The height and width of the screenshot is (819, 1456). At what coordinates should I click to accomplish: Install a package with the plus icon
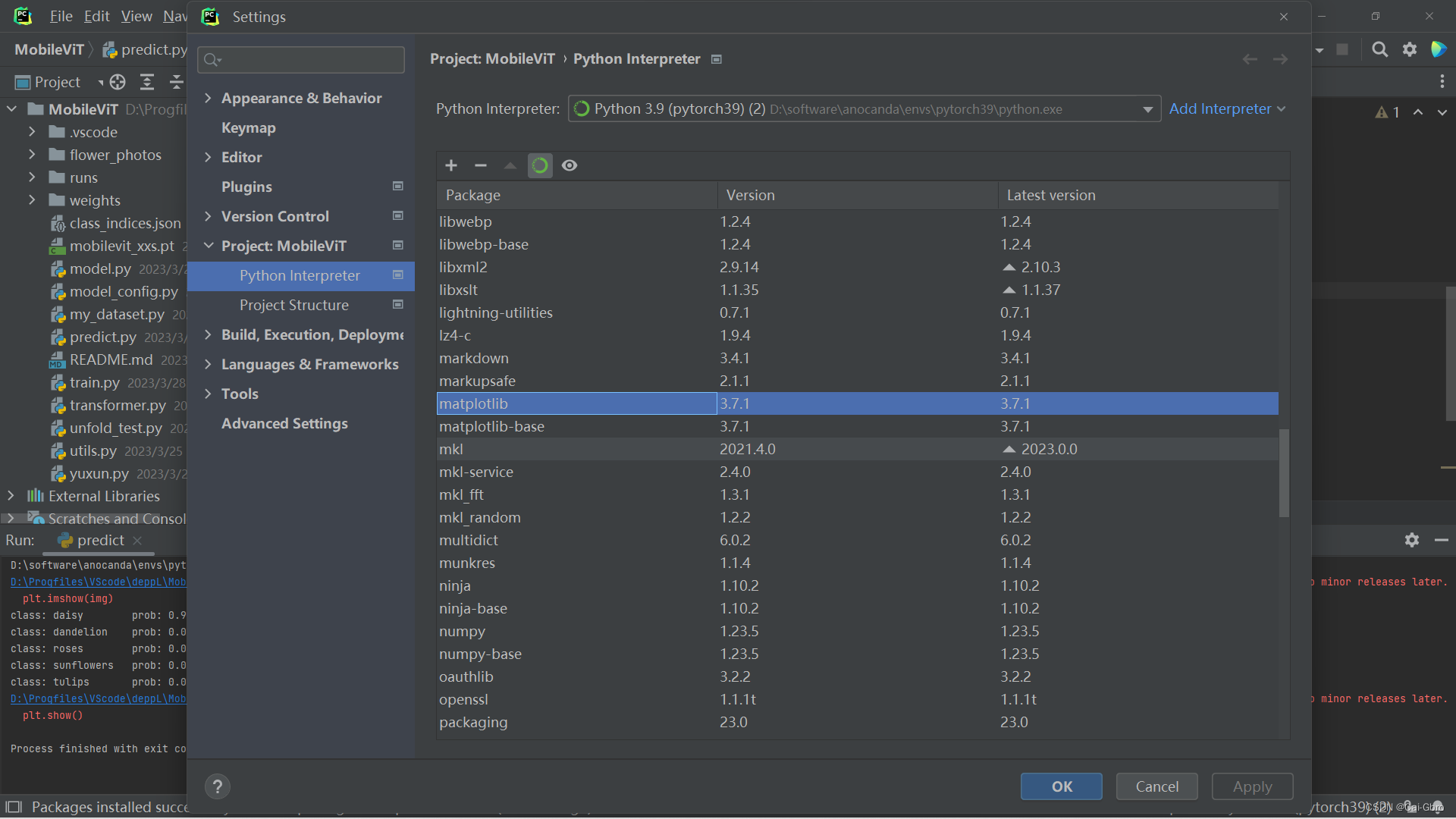[x=451, y=165]
